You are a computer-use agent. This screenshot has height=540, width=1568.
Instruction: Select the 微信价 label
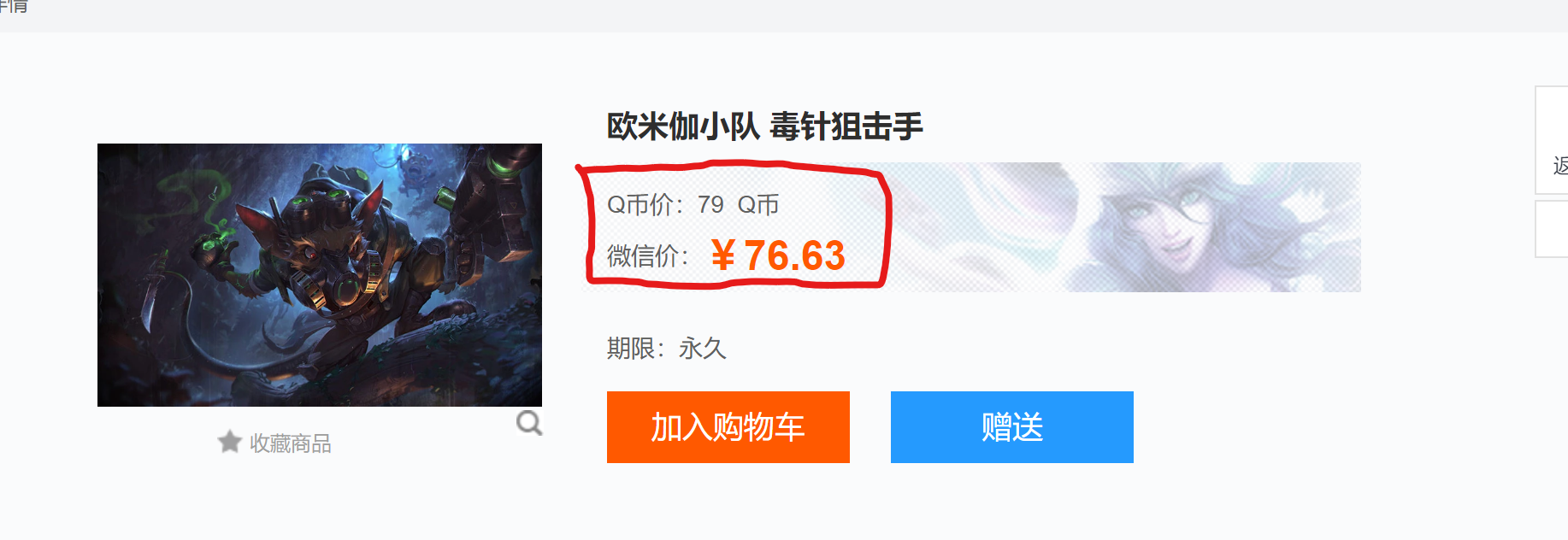pyautogui.click(x=647, y=255)
